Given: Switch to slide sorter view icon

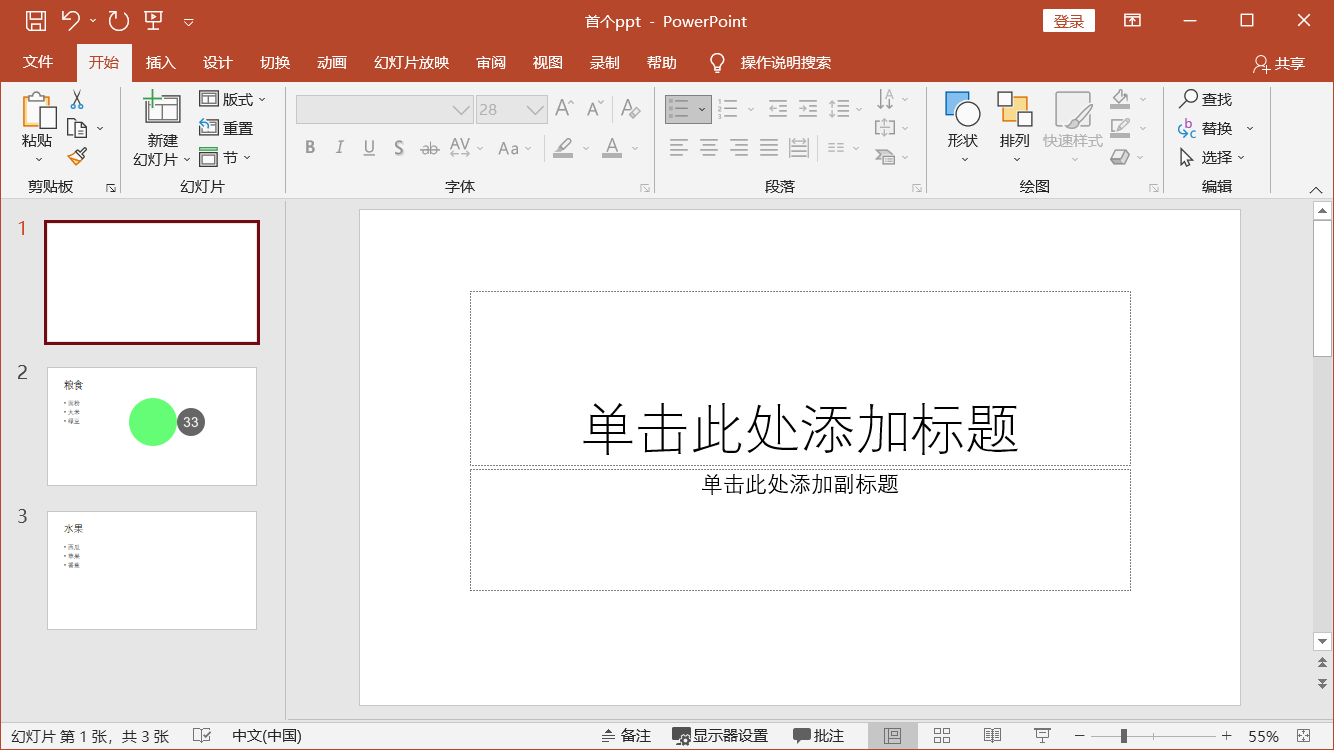Looking at the screenshot, I should (942, 736).
